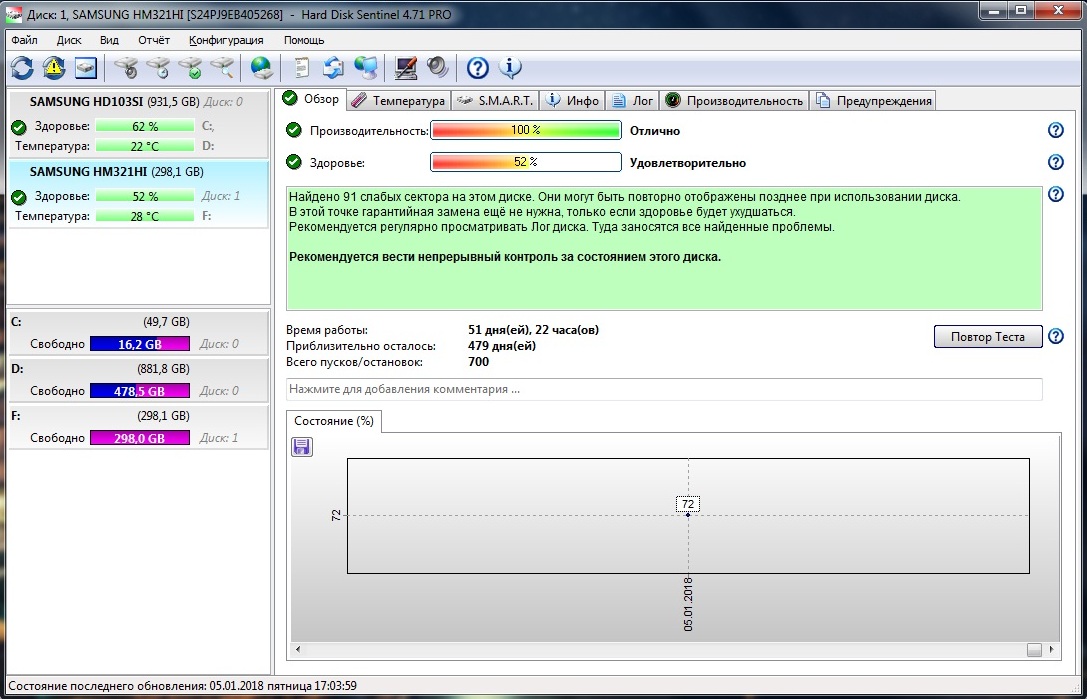
Task: Click the comment input field
Action: 664,389
